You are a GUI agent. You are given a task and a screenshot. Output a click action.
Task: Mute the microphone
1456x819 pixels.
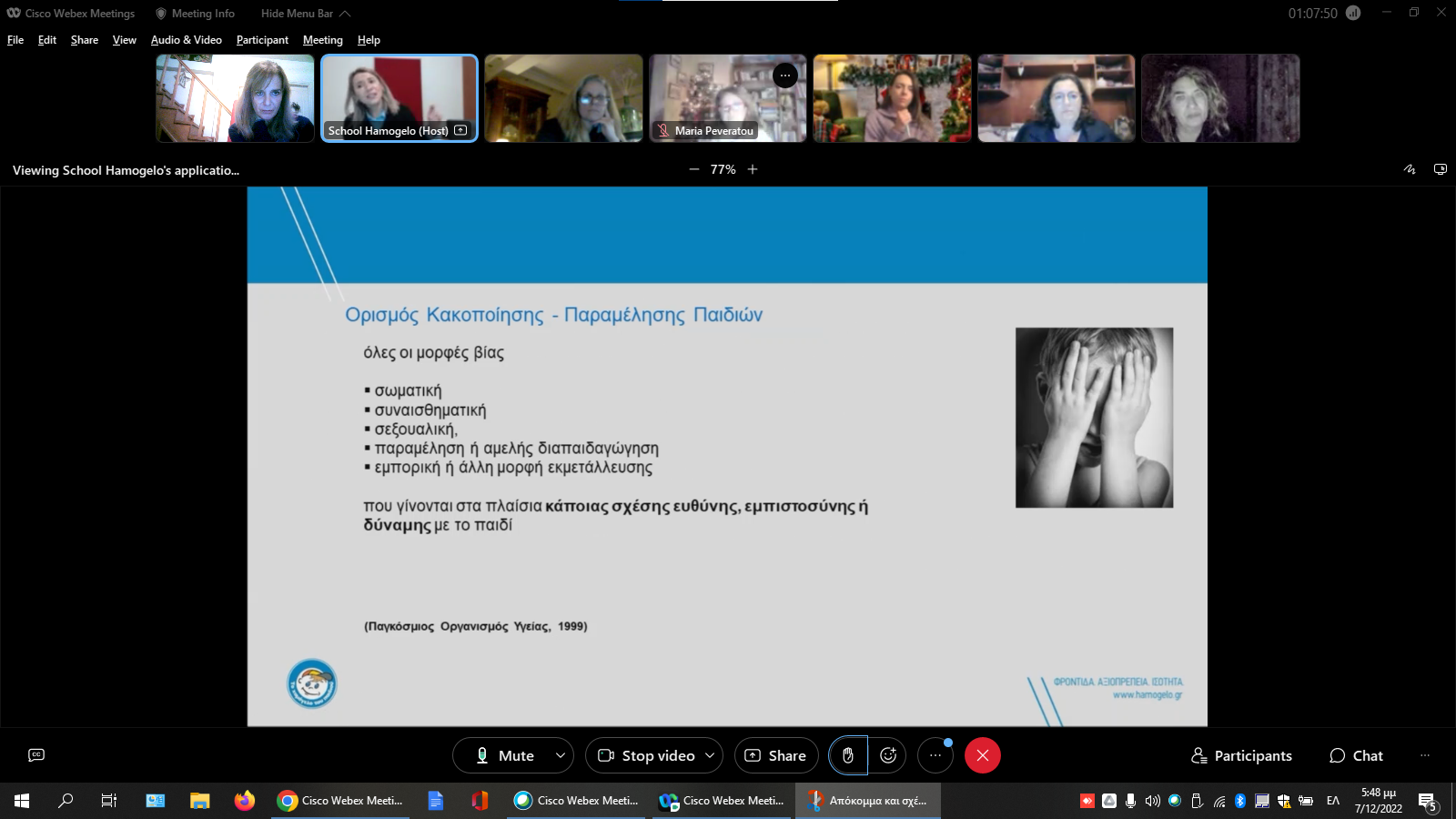[505, 755]
